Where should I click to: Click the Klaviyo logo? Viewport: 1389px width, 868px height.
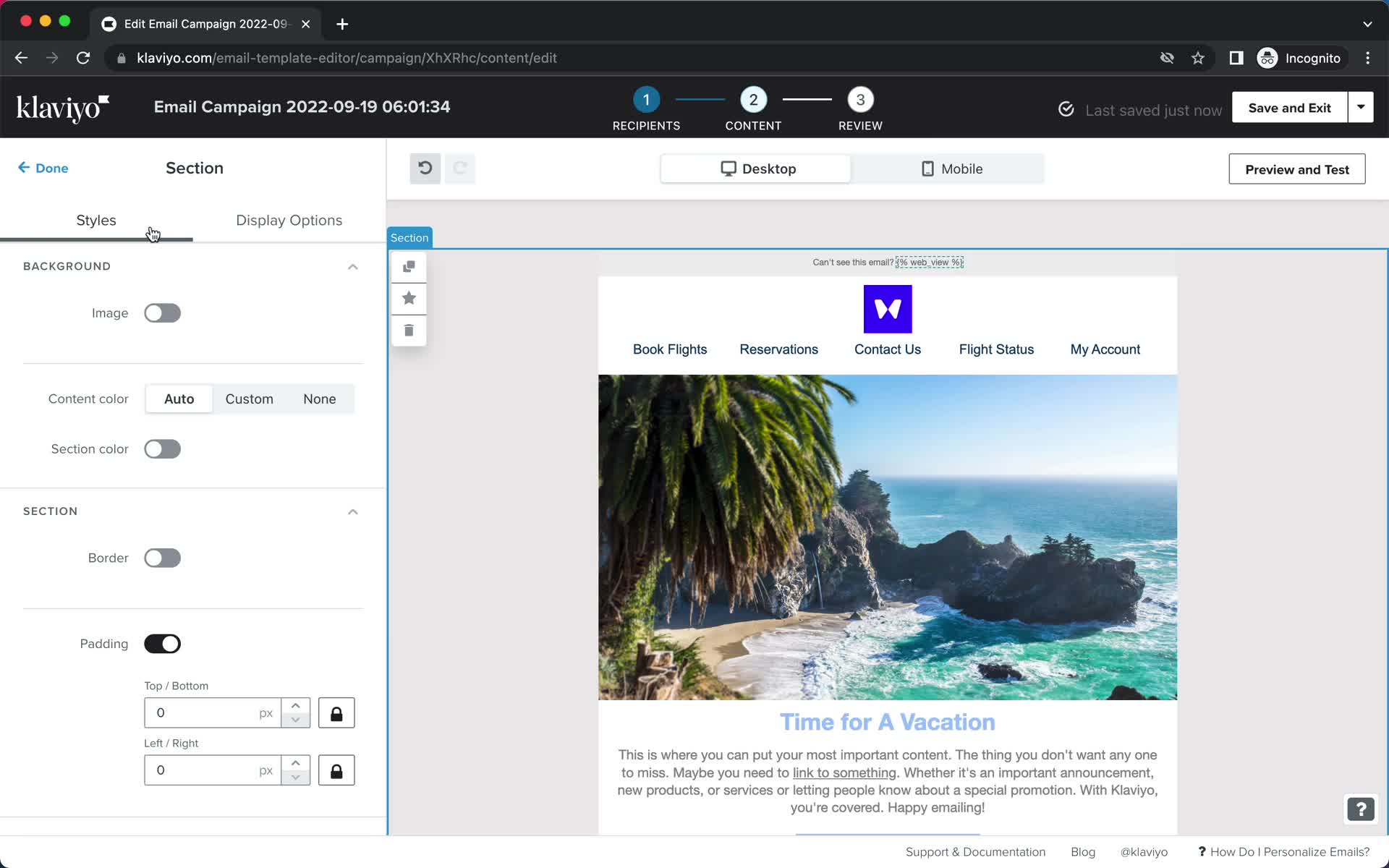[x=63, y=108]
